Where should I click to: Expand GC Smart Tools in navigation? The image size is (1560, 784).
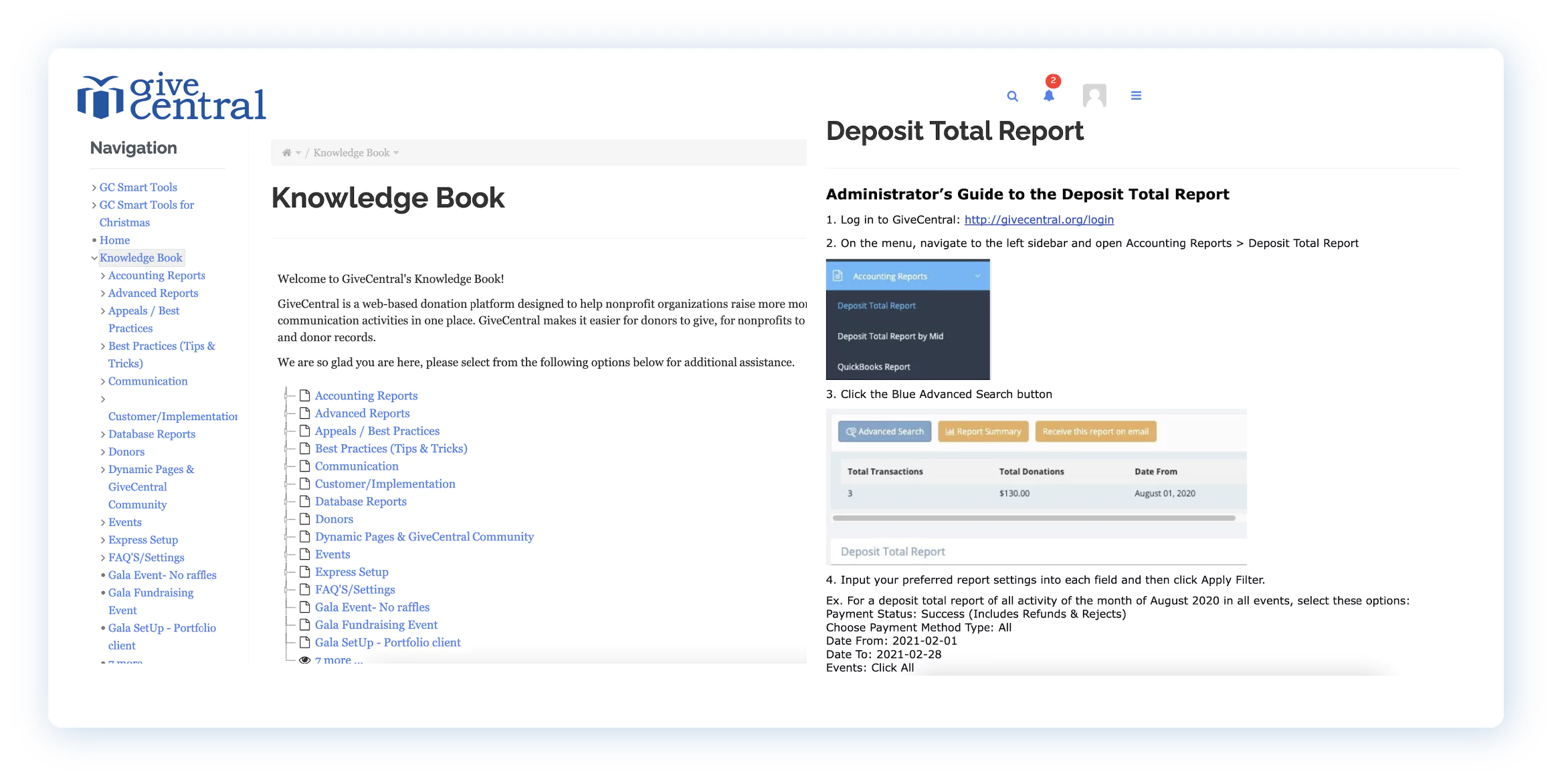point(94,188)
